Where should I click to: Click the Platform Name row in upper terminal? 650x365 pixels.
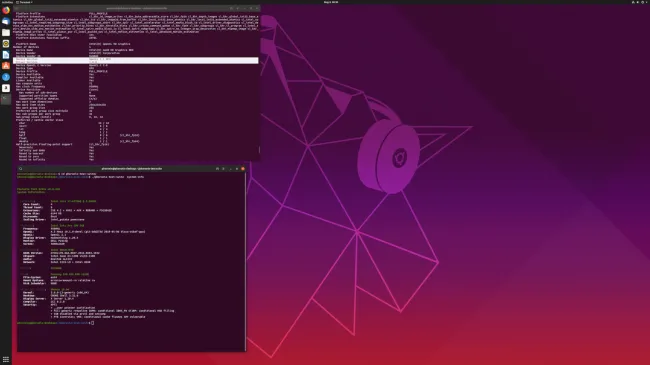click(73, 44)
